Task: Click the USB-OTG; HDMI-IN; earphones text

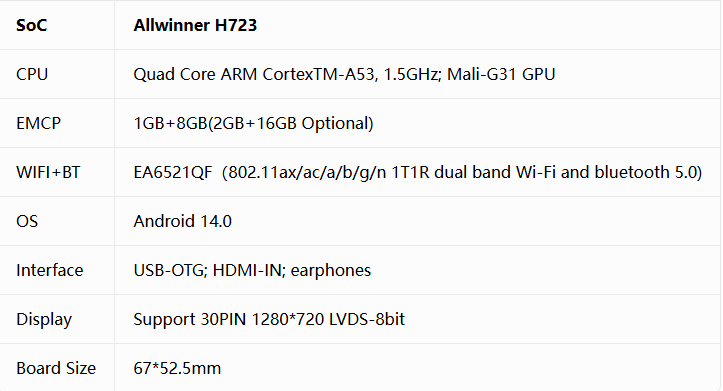Action: point(252,270)
